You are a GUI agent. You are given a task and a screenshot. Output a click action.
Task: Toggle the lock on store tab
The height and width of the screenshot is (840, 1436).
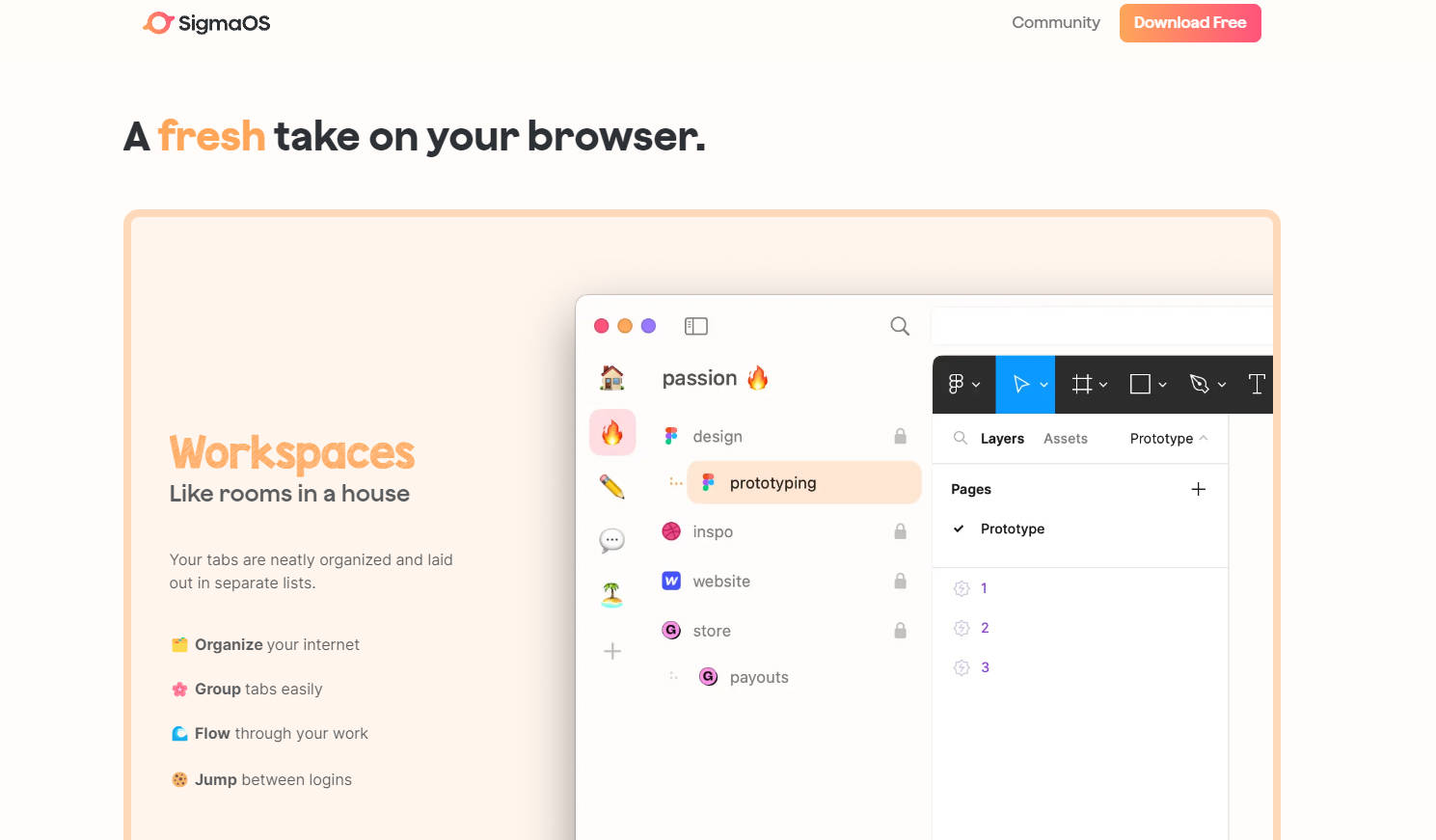(x=900, y=631)
